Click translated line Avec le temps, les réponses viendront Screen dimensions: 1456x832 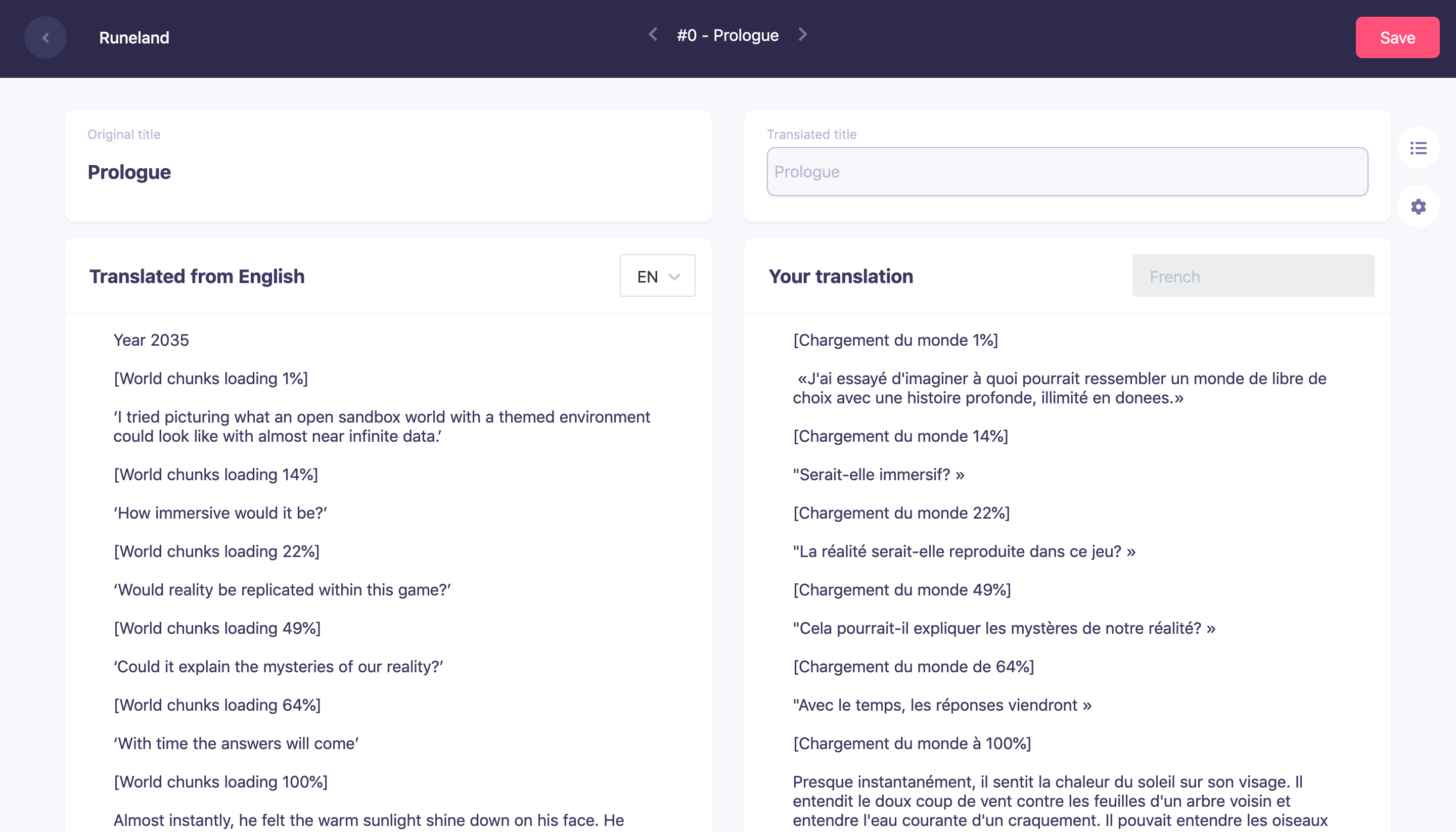click(x=942, y=705)
